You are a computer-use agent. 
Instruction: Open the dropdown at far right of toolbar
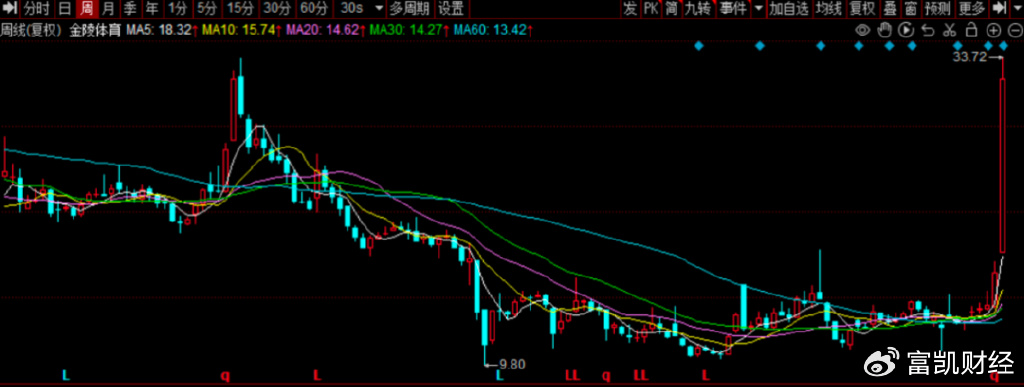pyautogui.click(x=1016, y=9)
